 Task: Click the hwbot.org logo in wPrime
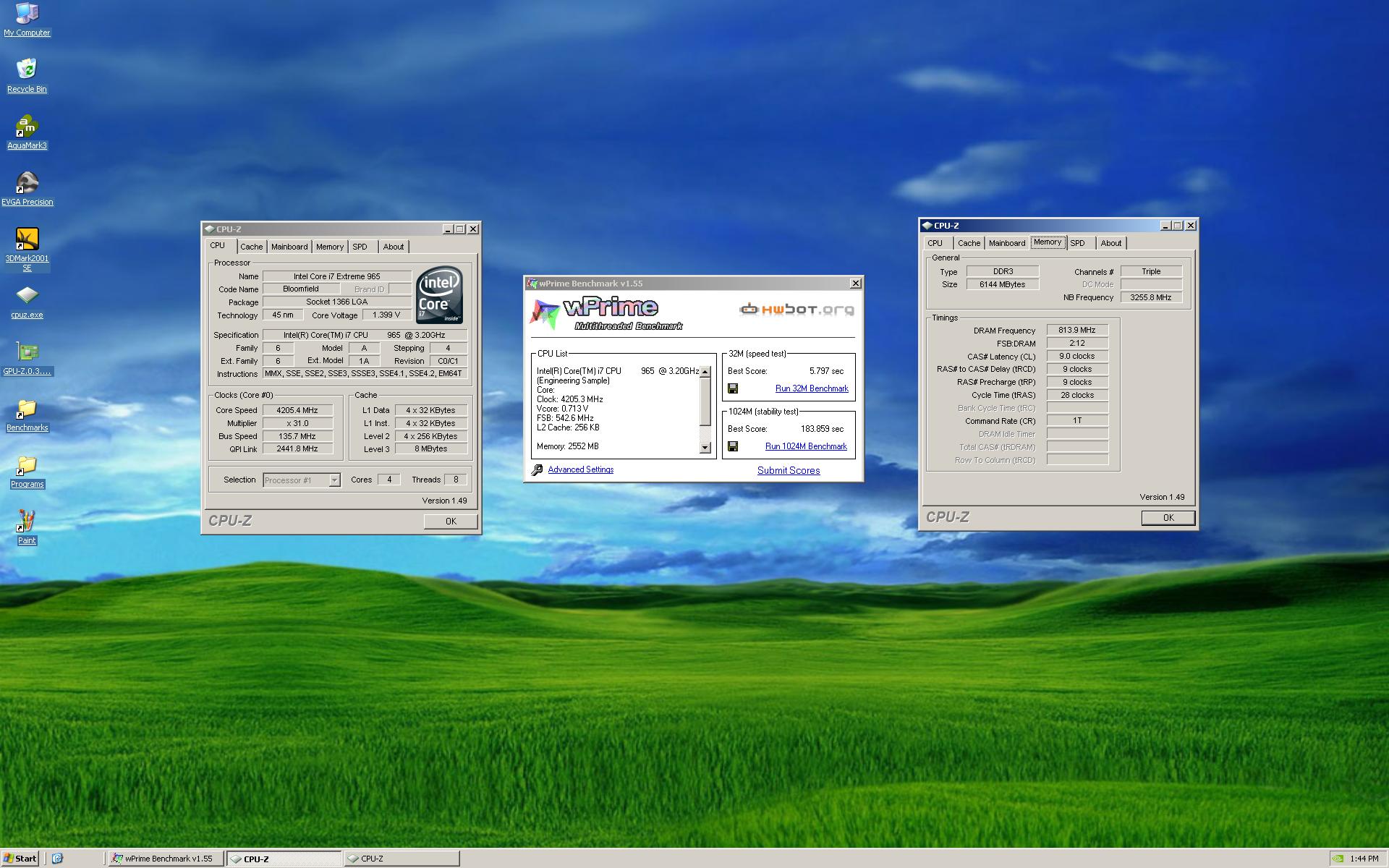[796, 310]
